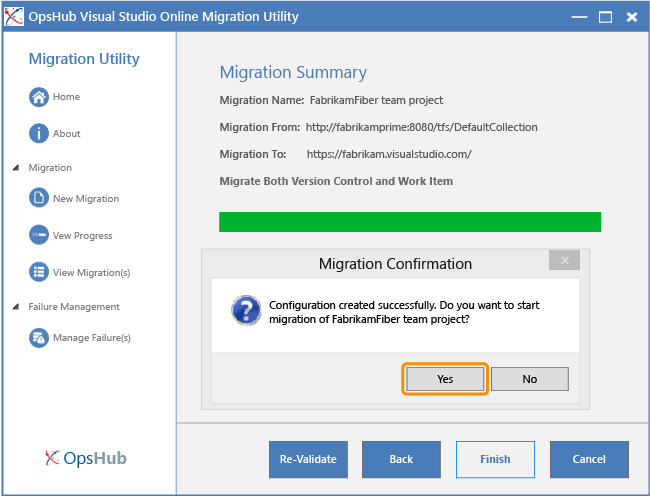Collapse the Failure Management section triangle
Viewport: 650px width, 497px height.
click(16, 306)
